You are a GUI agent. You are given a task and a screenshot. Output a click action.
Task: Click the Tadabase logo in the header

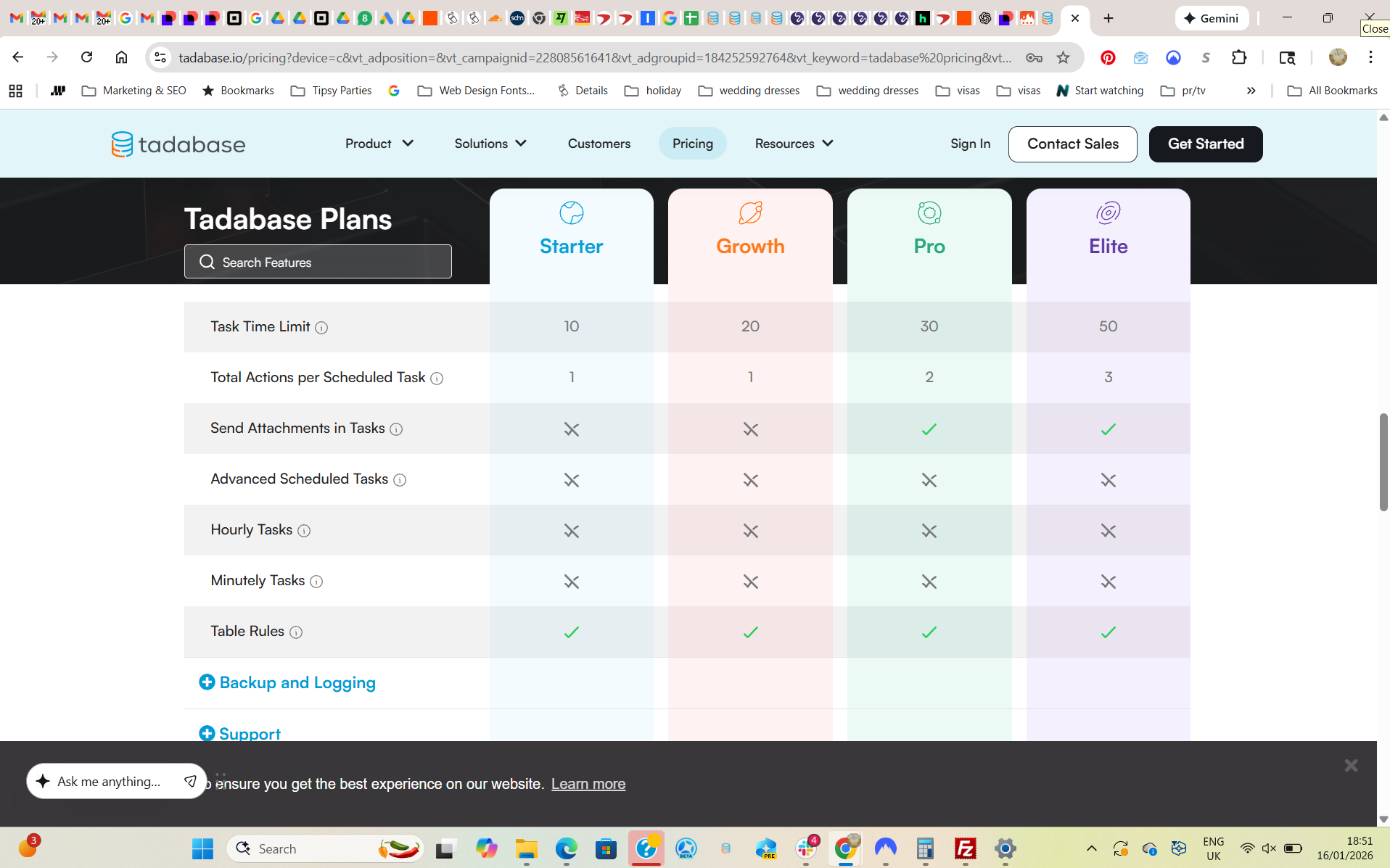[178, 144]
